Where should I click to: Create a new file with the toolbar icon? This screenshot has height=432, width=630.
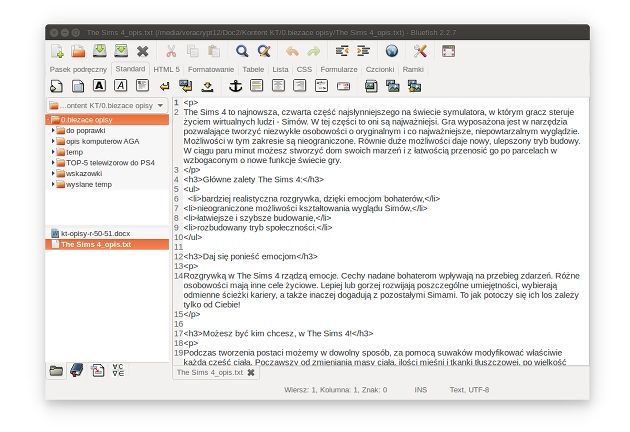coord(57,51)
